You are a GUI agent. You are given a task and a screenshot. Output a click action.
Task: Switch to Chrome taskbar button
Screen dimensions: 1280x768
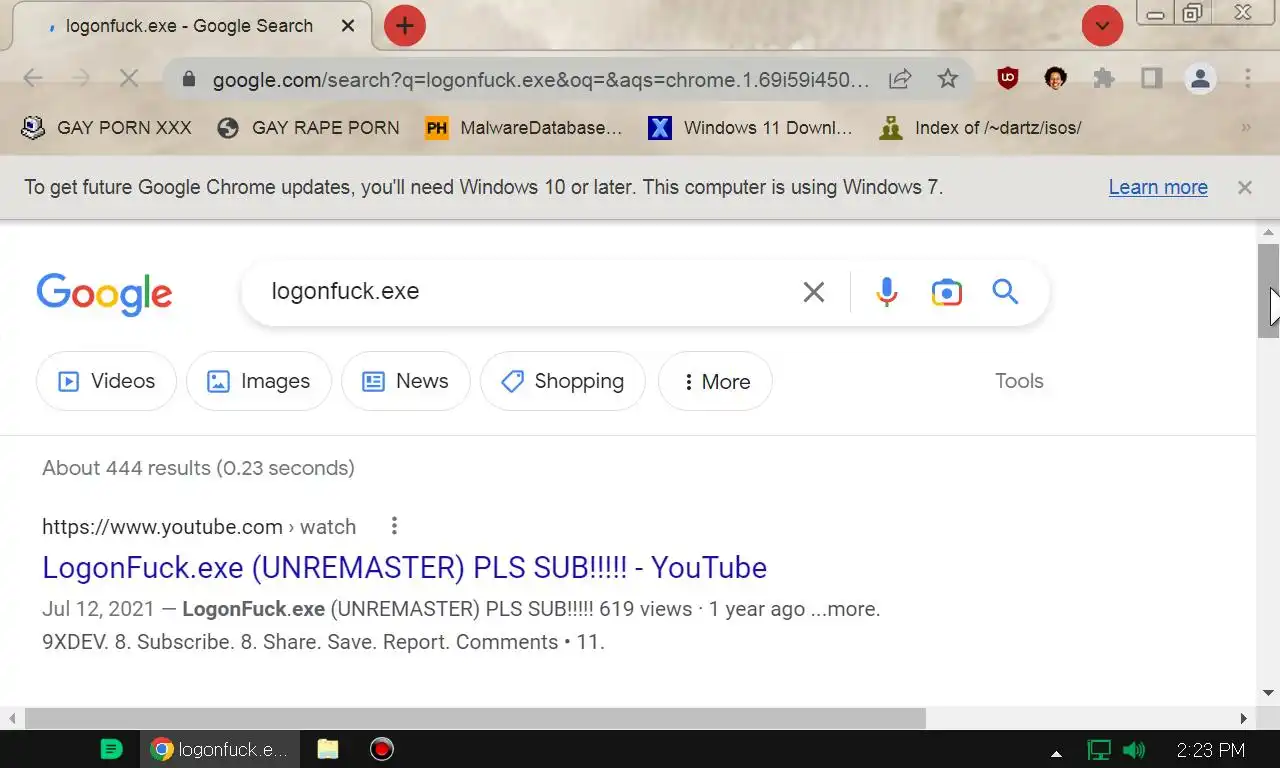click(219, 749)
